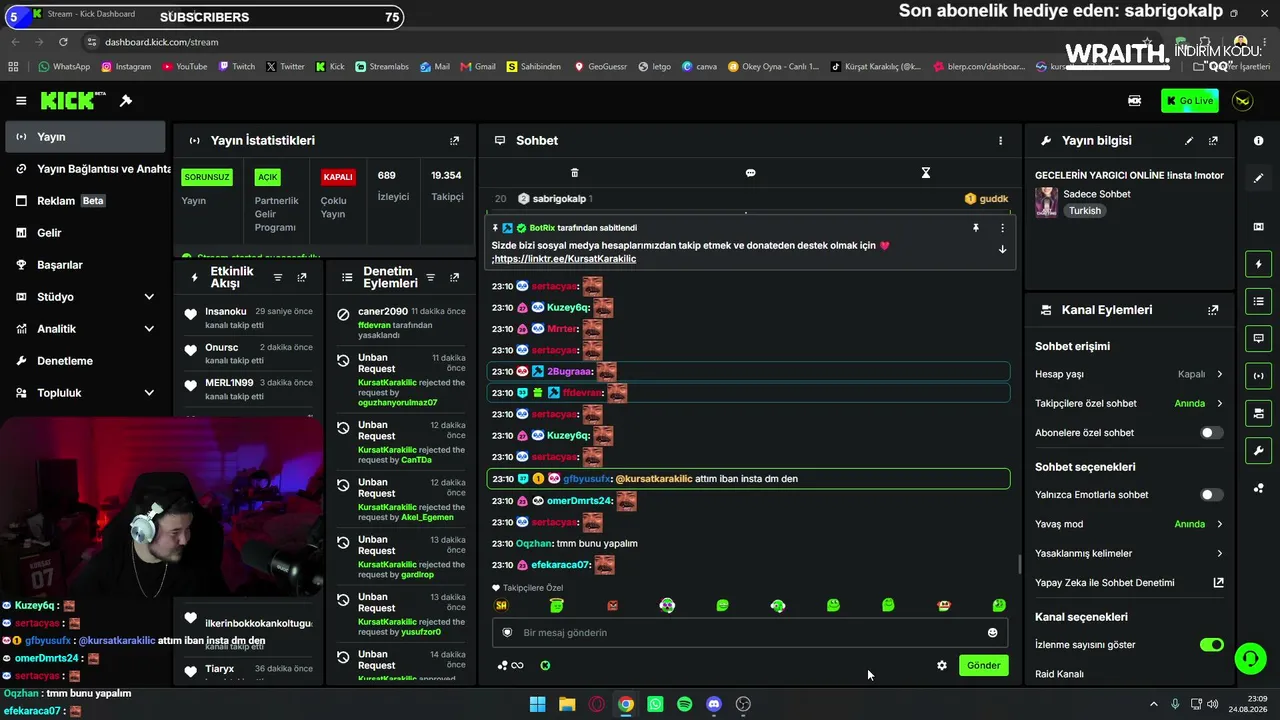Open Yapay Zeka ile Sohbet Denetimi link

(1129, 583)
